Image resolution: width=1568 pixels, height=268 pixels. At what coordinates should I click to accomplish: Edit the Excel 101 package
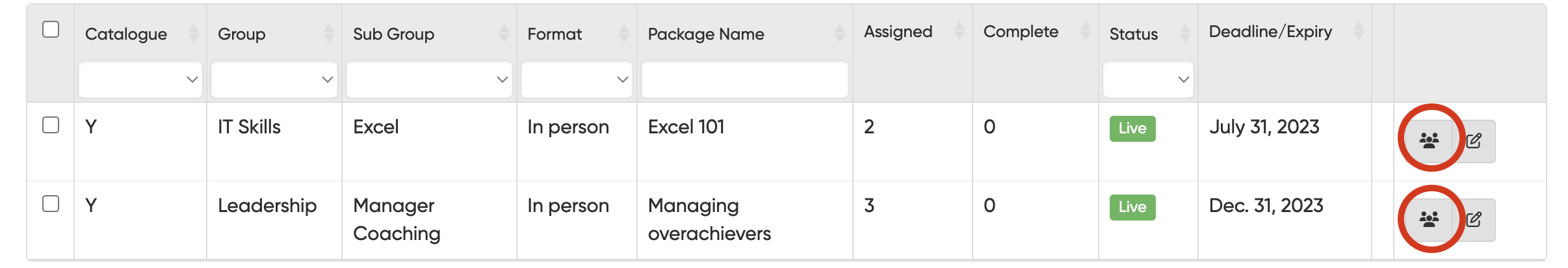pos(1474,141)
